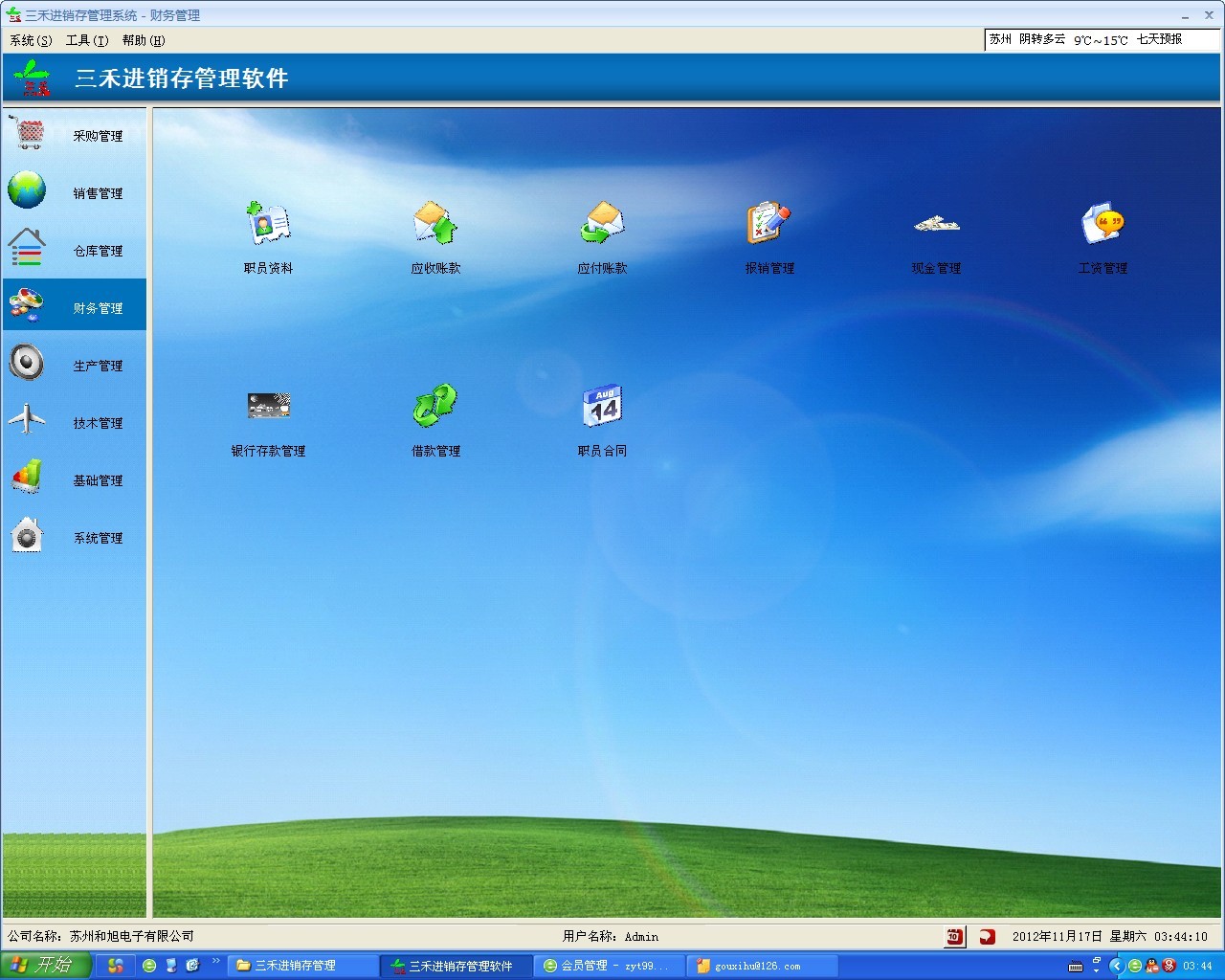Click the Windows 开始 Start button
The width and height of the screenshot is (1225, 980).
[45, 966]
